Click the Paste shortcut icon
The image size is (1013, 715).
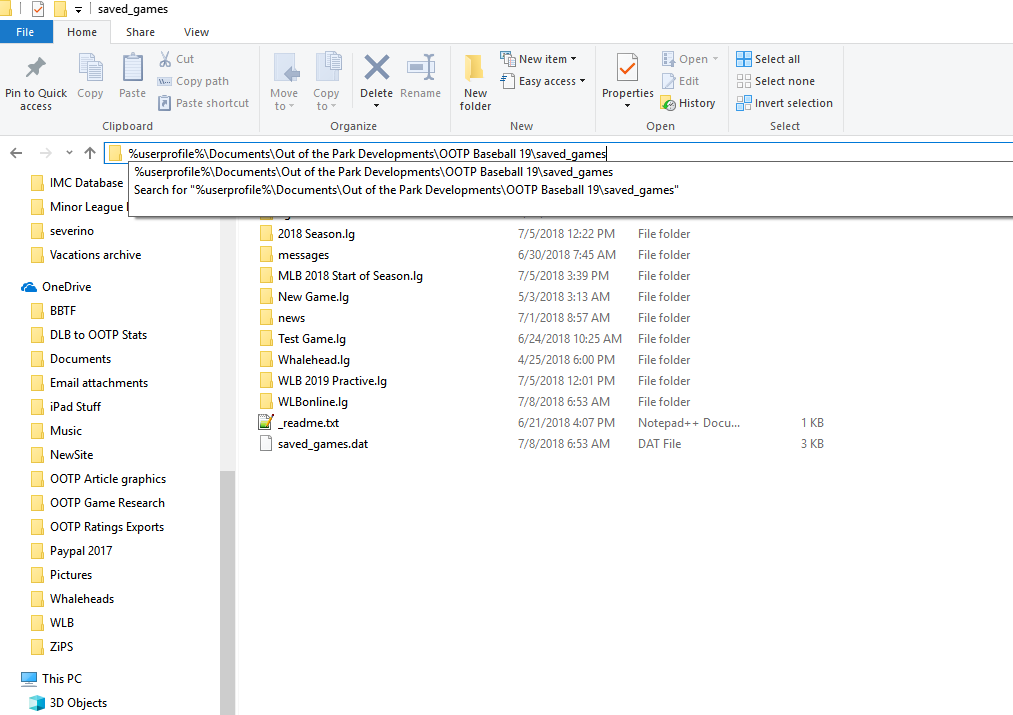click(165, 103)
